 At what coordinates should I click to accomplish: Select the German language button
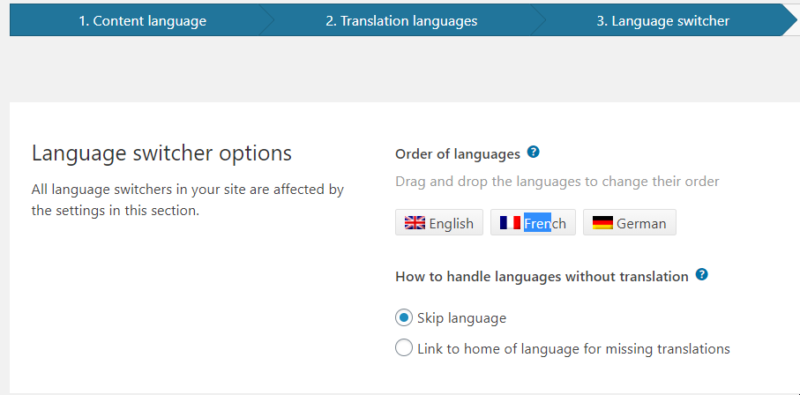tap(630, 223)
